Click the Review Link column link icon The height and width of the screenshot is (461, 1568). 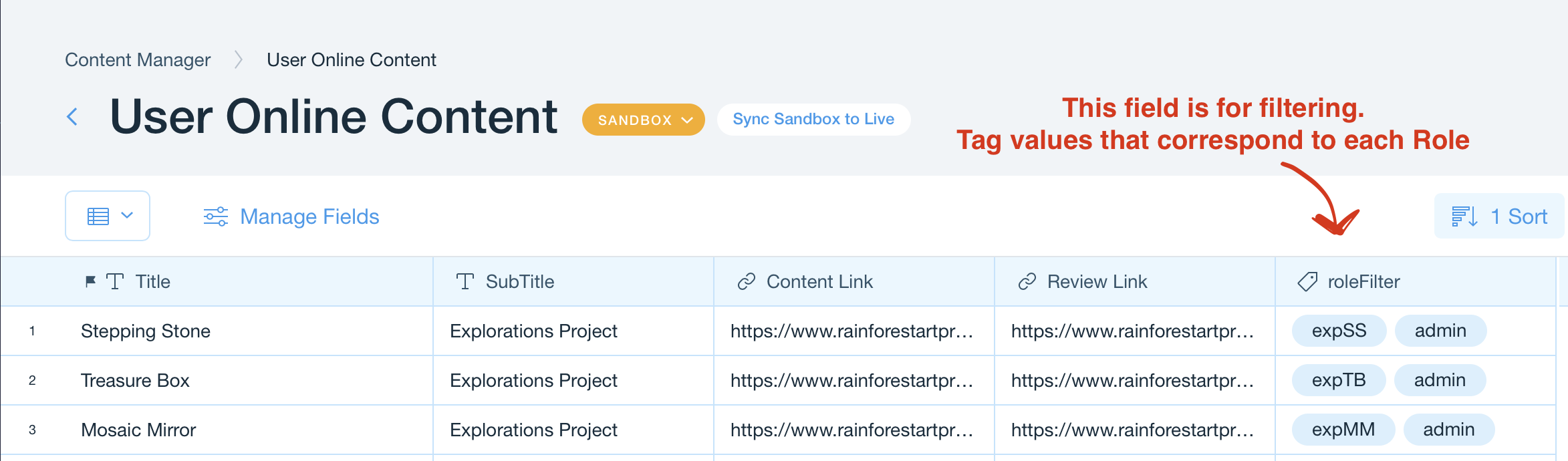1027,282
